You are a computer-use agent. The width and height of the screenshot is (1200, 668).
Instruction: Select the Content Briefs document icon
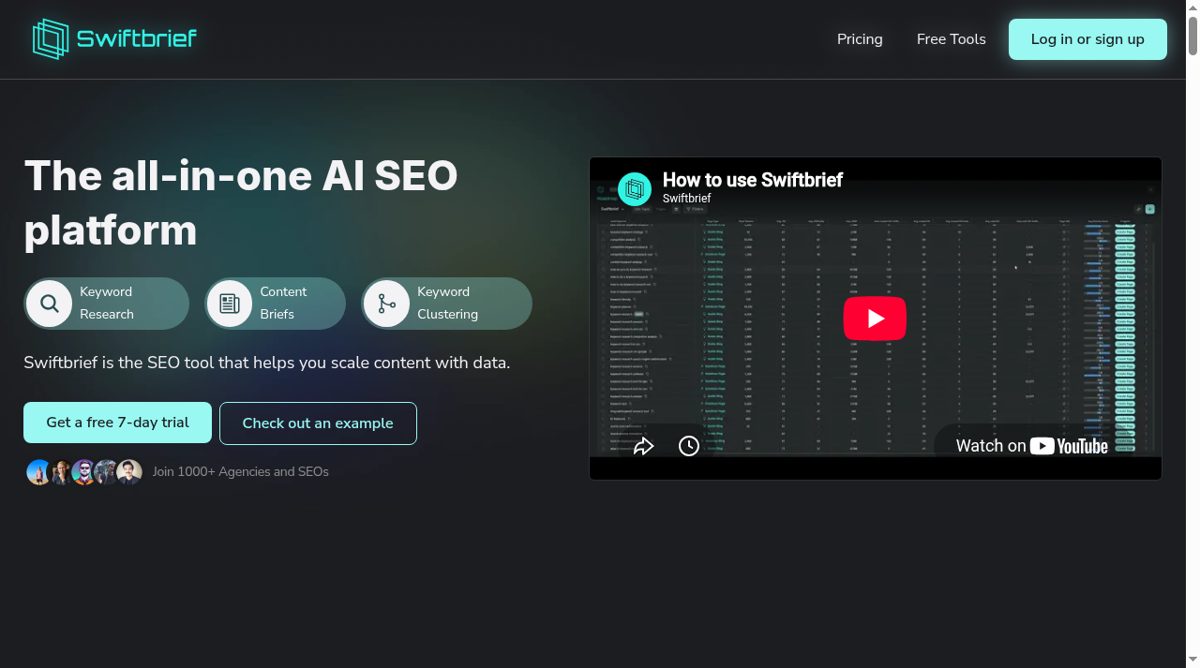[229, 303]
